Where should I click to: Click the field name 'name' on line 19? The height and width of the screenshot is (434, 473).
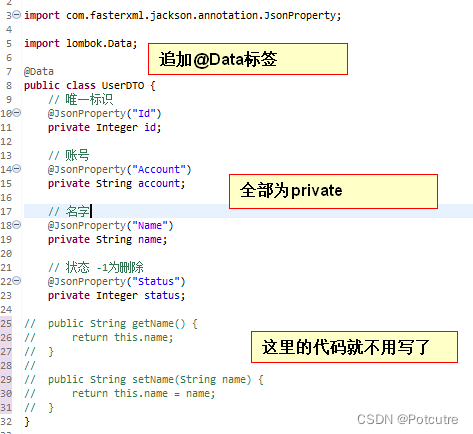click(150, 239)
